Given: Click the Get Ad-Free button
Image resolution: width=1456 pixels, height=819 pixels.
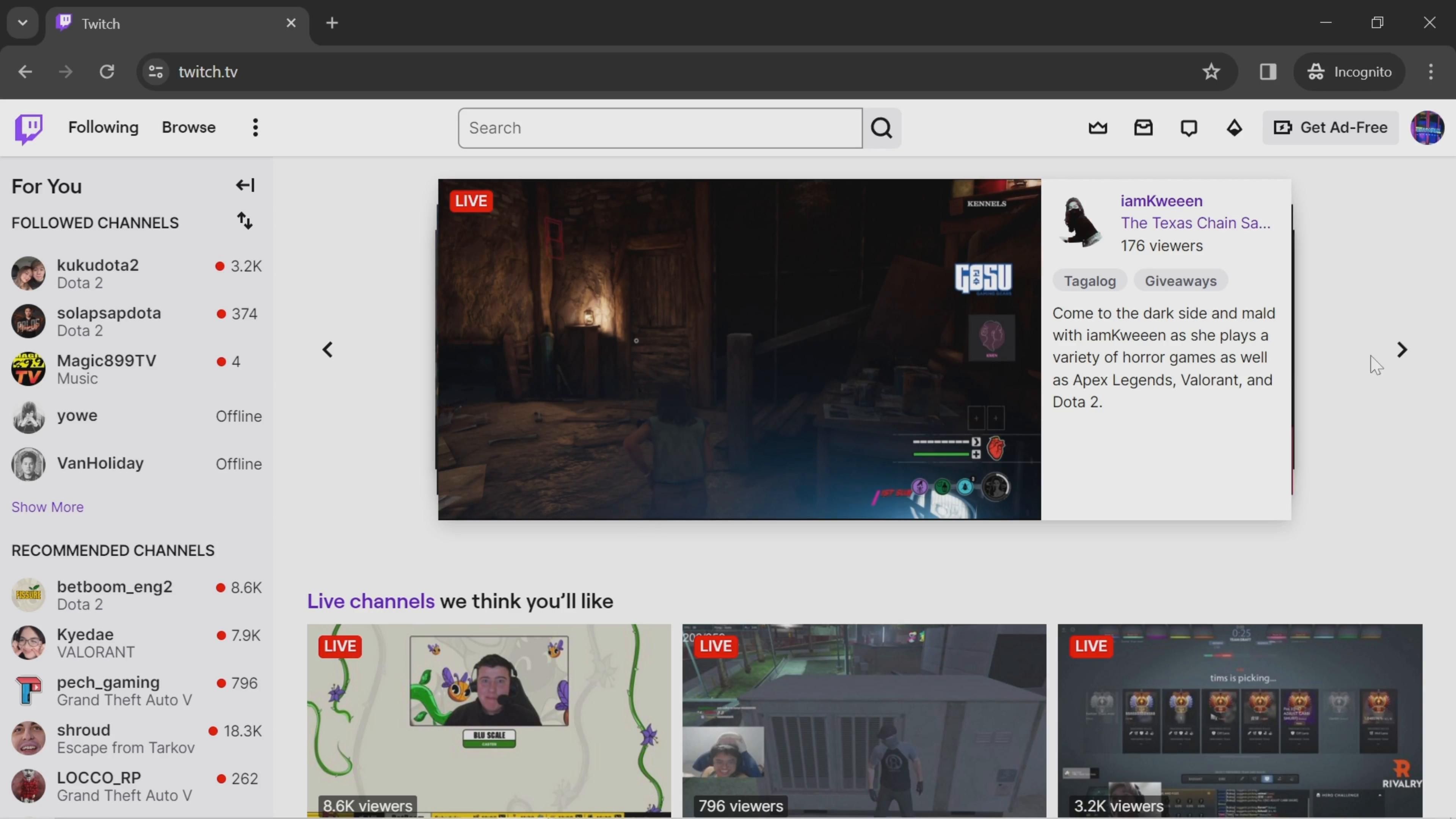Looking at the screenshot, I should pyautogui.click(x=1330, y=128).
